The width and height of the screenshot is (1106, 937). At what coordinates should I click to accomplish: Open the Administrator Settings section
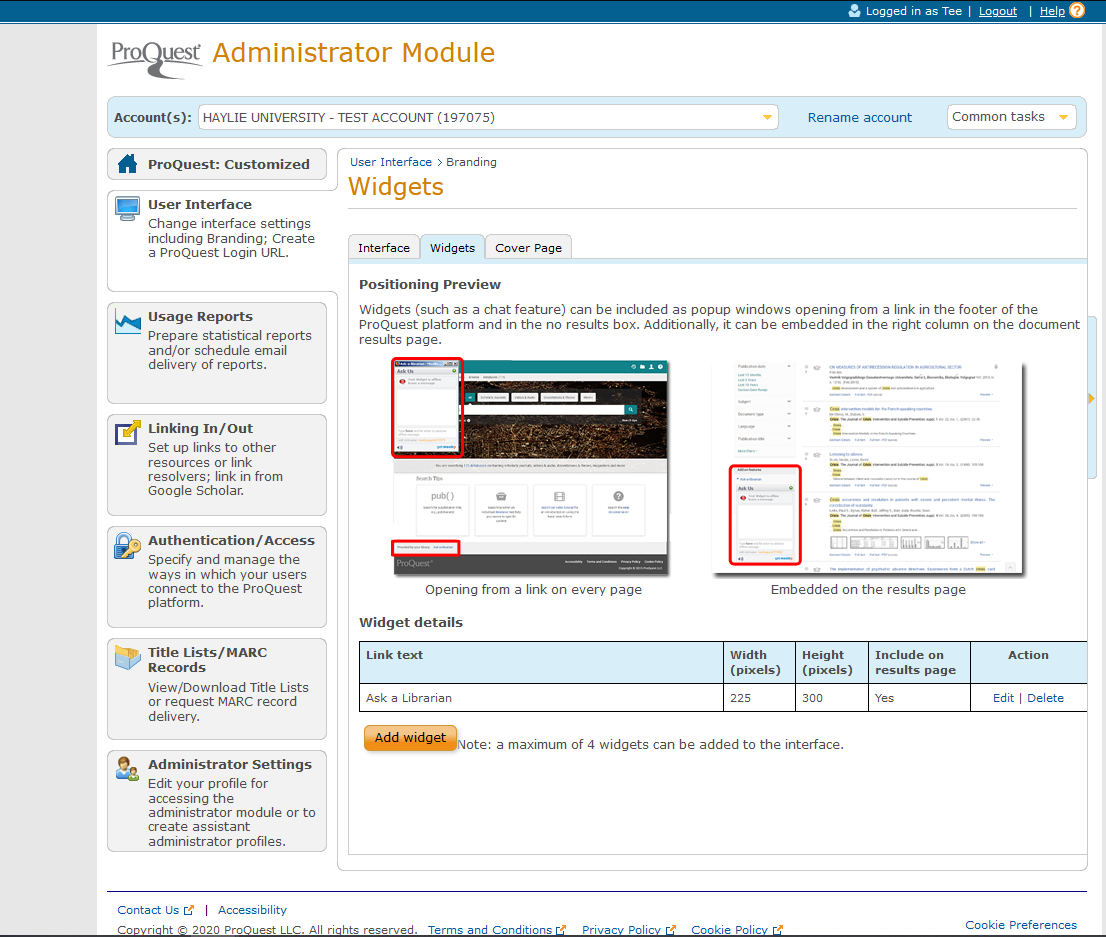point(217,801)
